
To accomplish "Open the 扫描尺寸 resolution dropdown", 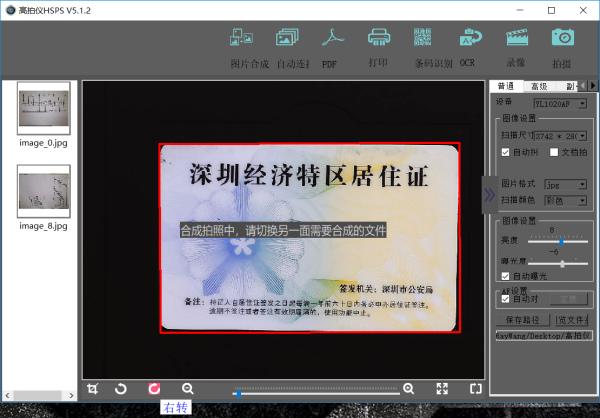I will tap(560, 136).
